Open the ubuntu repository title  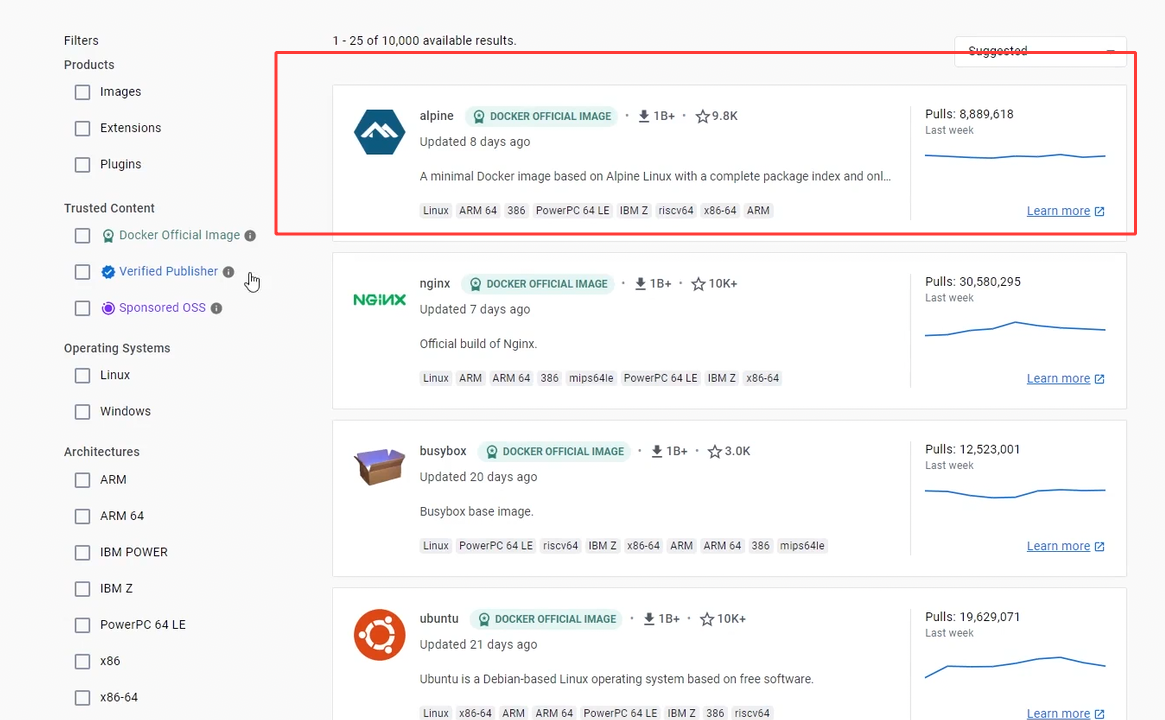439,619
